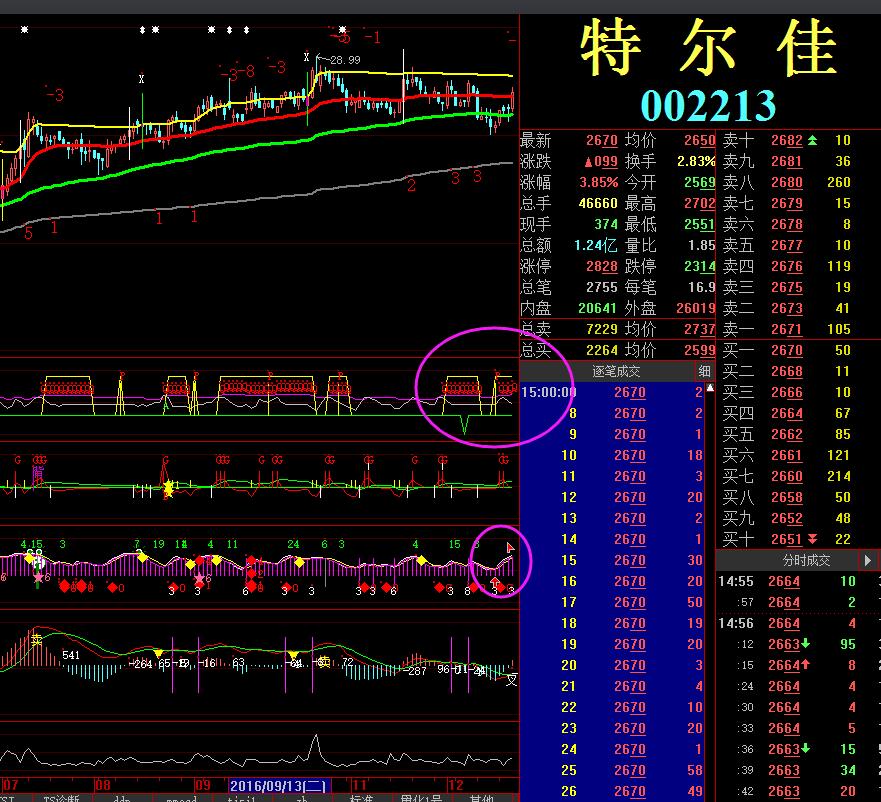Click the 跌停 price 2314

pos(700,266)
